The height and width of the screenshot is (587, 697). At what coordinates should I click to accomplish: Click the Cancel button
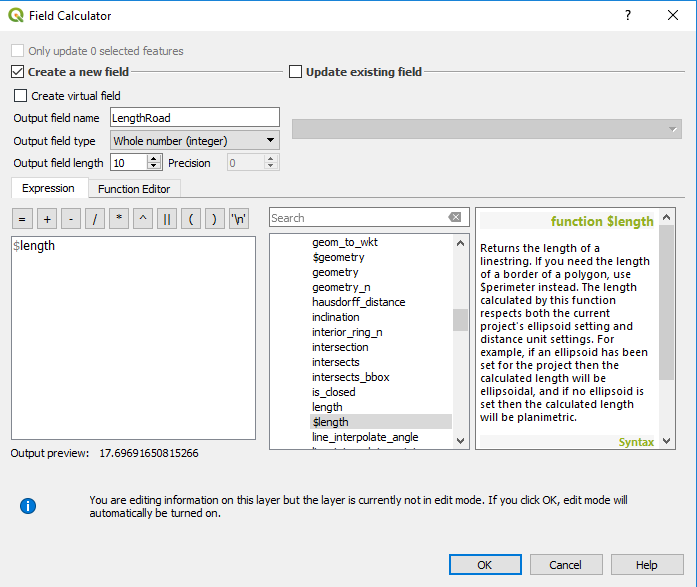564,565
